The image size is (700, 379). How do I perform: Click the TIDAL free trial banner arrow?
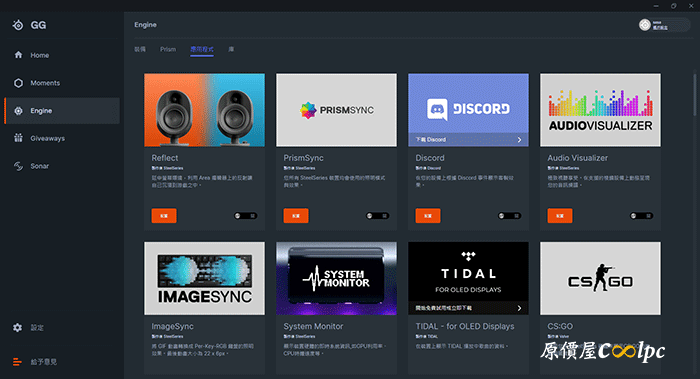(x=519, y=308)
